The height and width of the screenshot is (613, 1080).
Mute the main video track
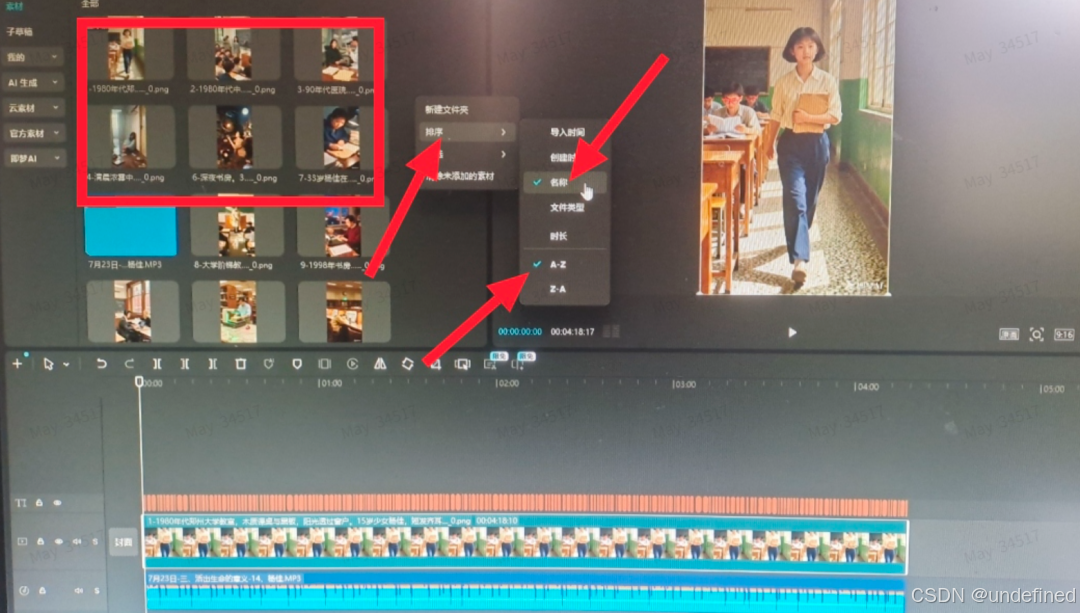(77, 542)
